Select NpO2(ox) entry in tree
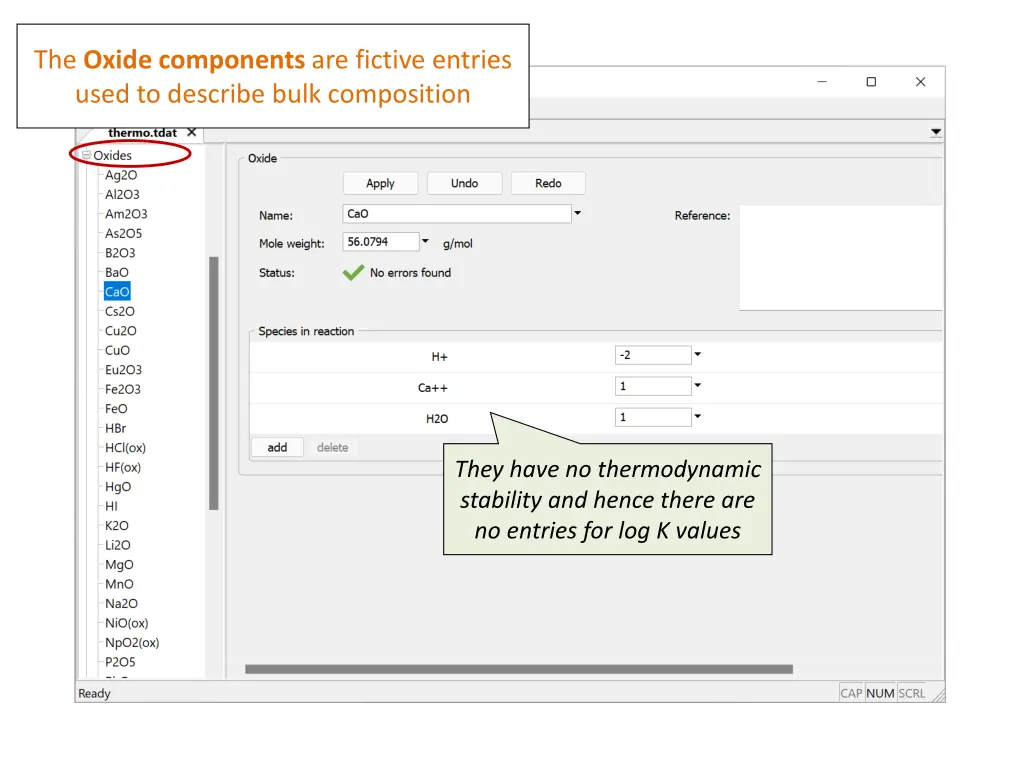Screen dimensions: 1024x768 point(132,643)
